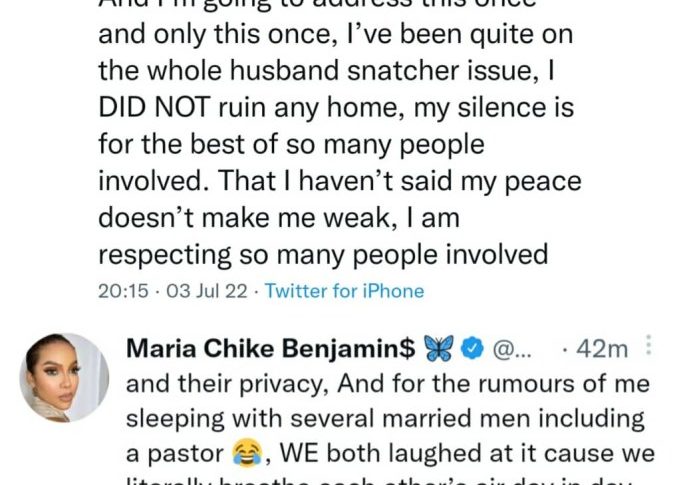Open the three-dot more options menu
Viewport: 681px width, 485px height.
(x=652, y=348)
